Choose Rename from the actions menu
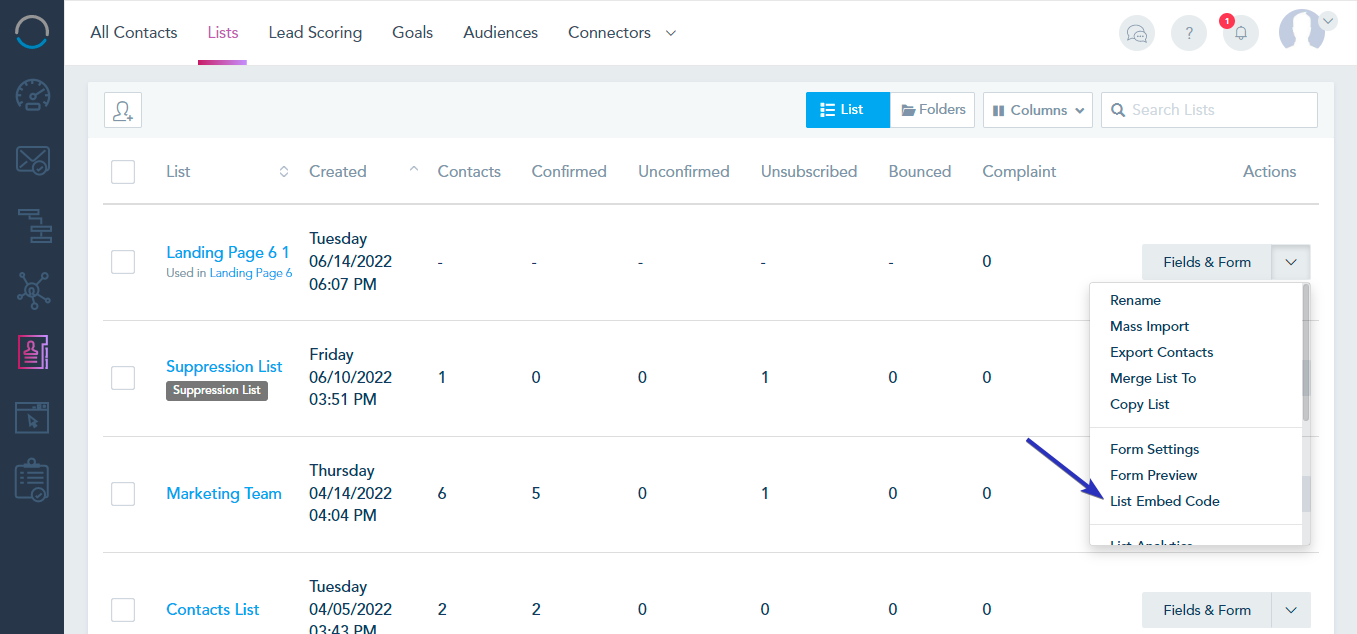 tap(1136, 300)
